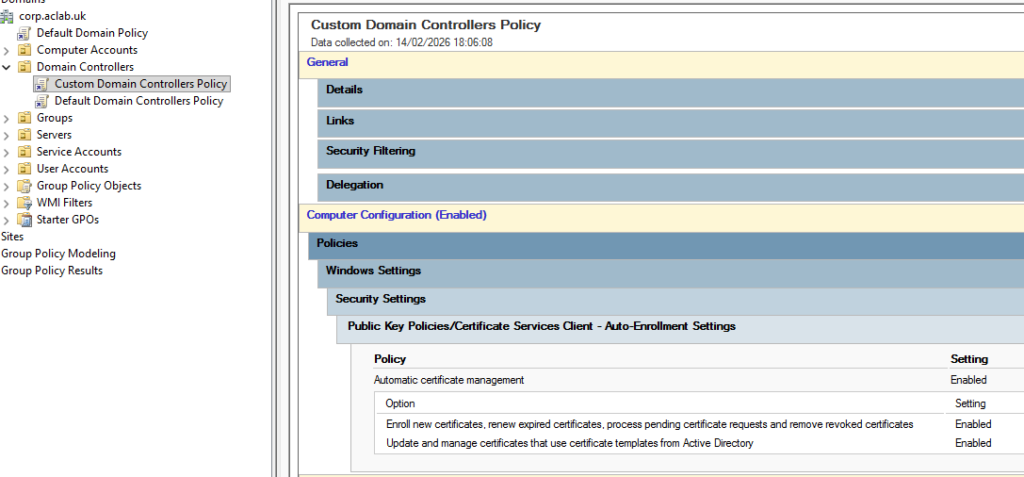Click the Custom Domain Controllers Policy icon
The height and width of the screenshot is (477, 1024).
[42, 84]
